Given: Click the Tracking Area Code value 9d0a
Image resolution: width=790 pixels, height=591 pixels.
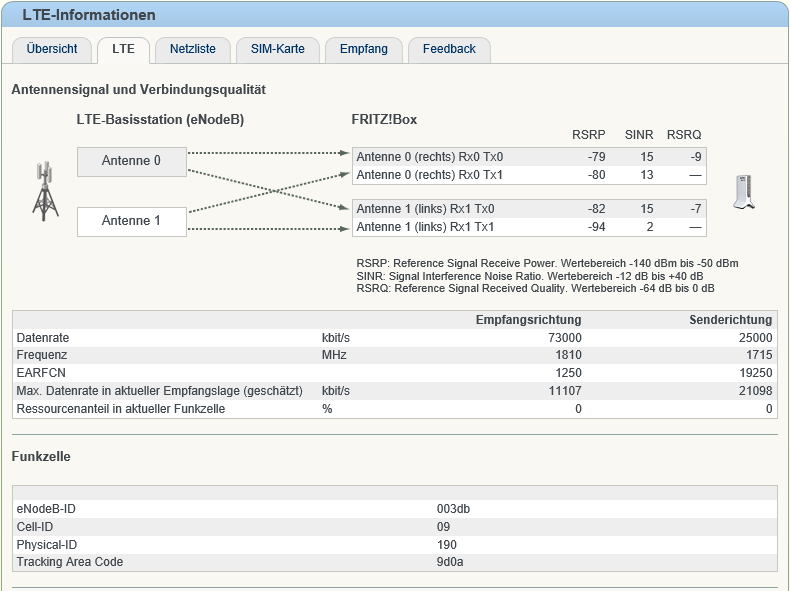Looking at the screenshot, I should (450, 562).
